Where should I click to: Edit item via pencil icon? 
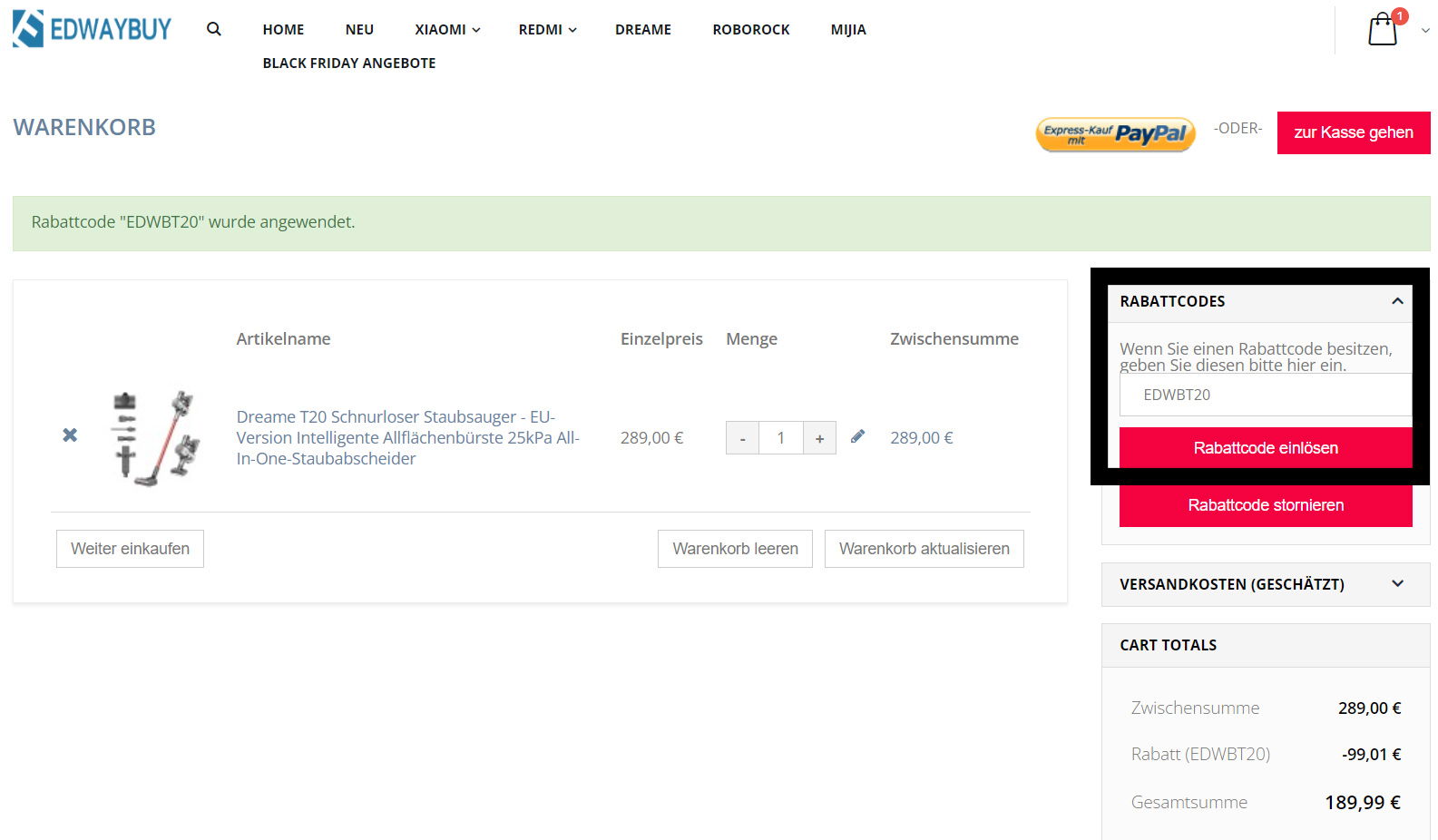(857, 436)
